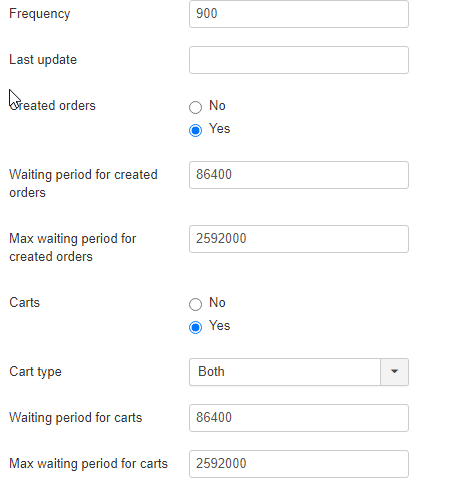Click the Frequency input field
Viewport: 457px width, 488px height.
point(299,14)
